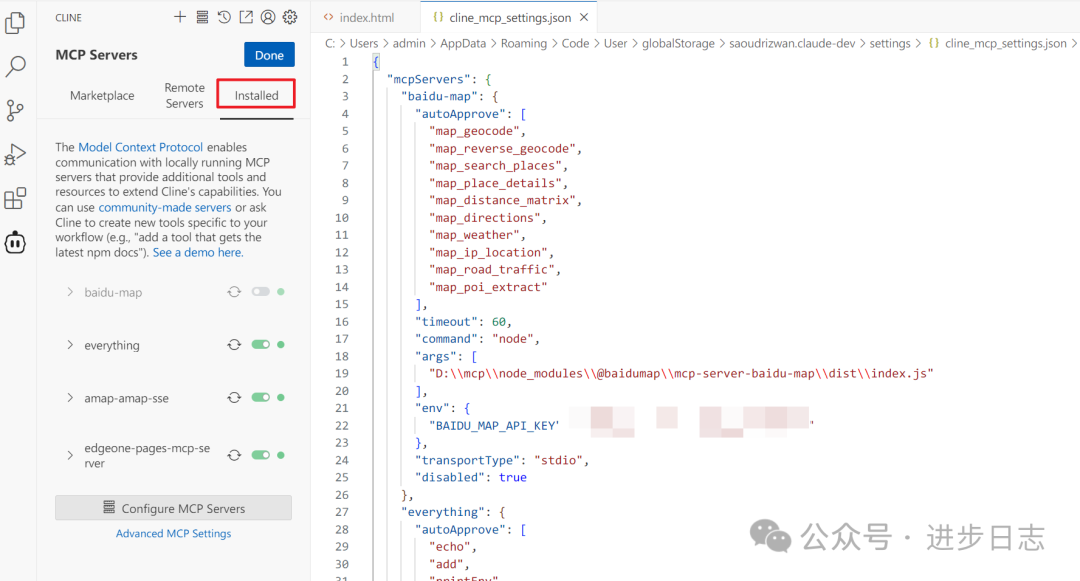Click the globalStorage breadcrumb segment

(678, 43)
